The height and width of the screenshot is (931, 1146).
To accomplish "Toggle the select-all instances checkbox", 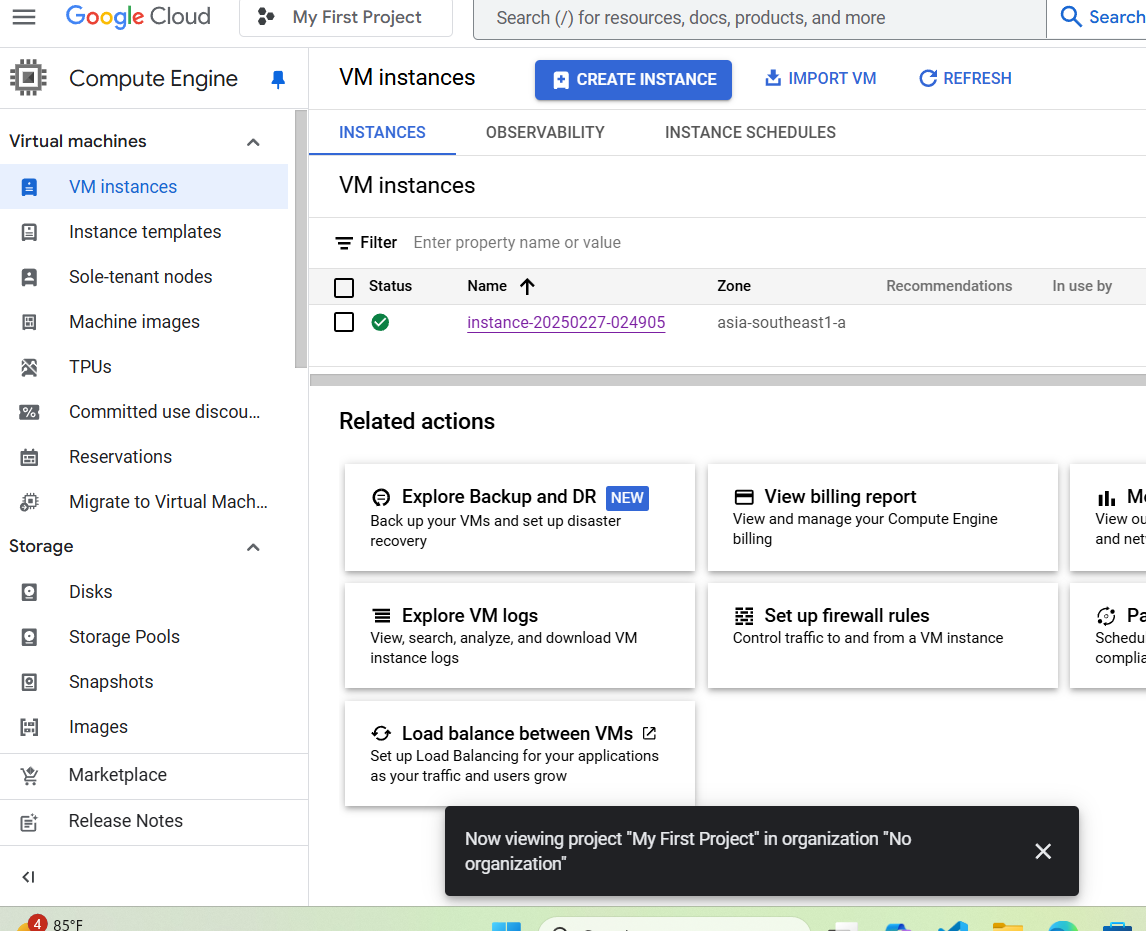I will pos(344,287).
